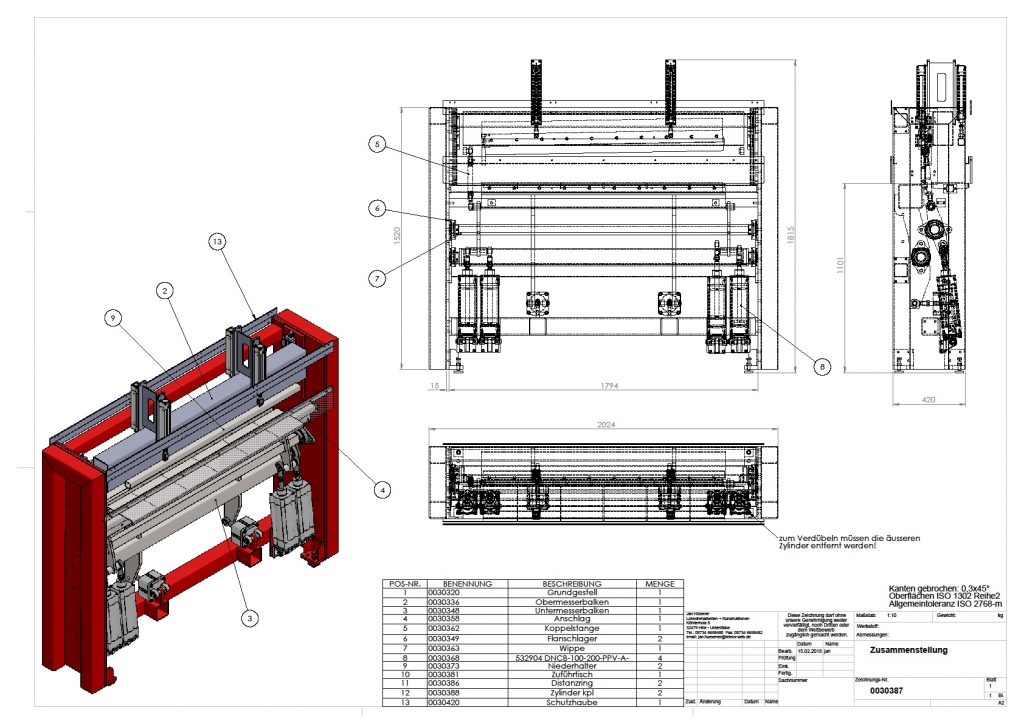Click balloon 7 on the front view
Viewport: 1024px width, 724px height.
[376, 276]
